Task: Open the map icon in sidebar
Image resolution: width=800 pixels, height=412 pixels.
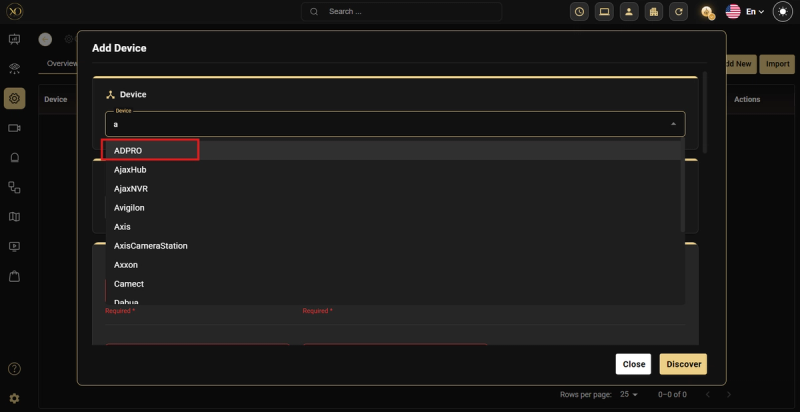Action: click(14, 217)
